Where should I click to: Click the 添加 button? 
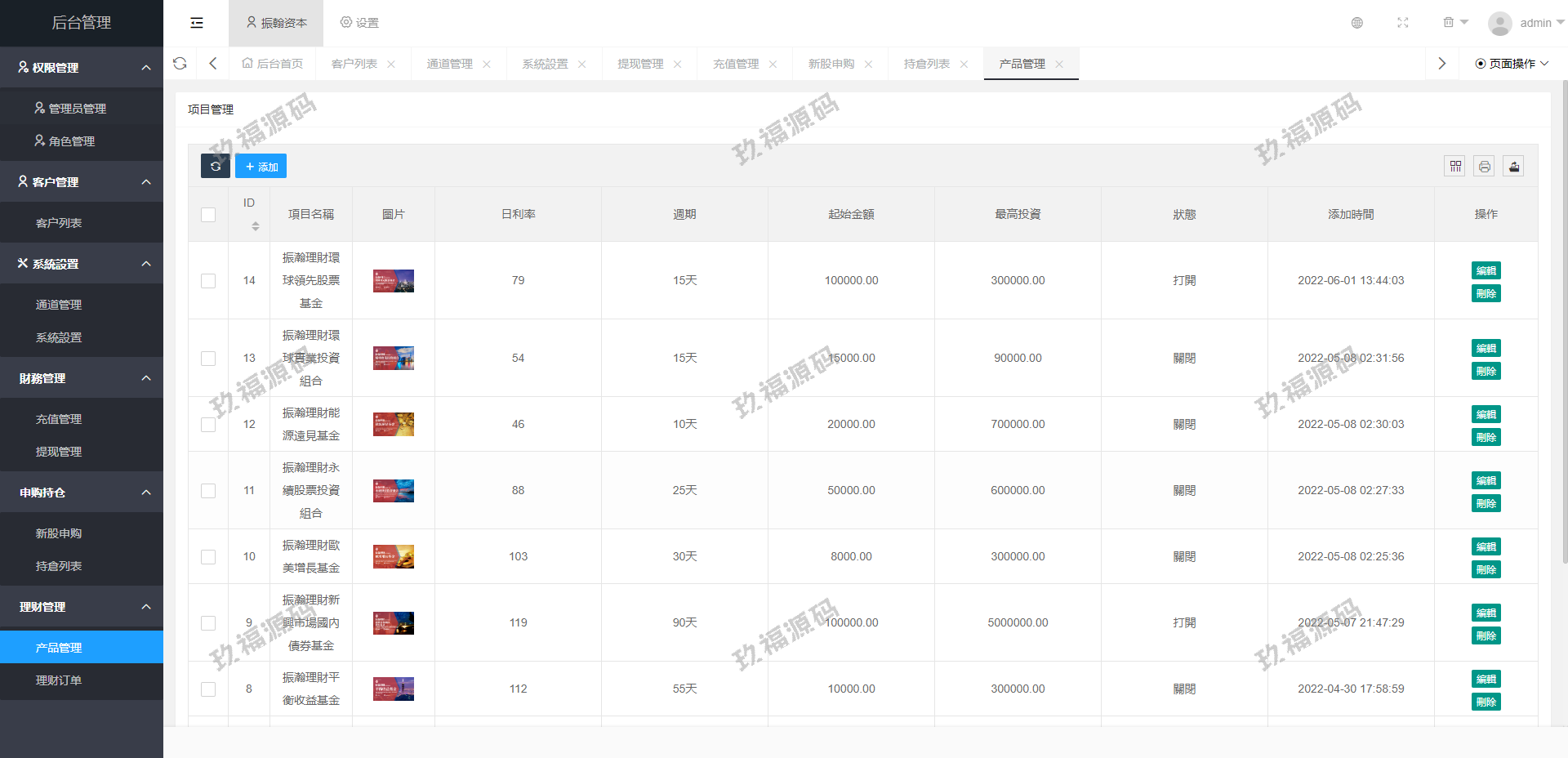261,167
